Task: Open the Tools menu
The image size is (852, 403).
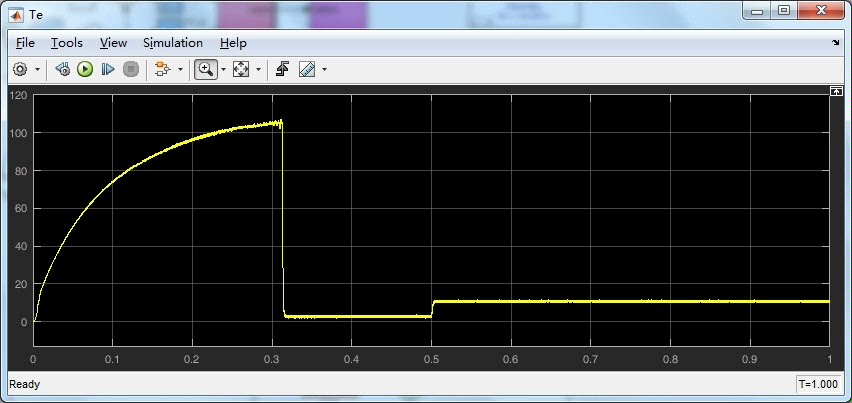Action: (x=67, y=43)
